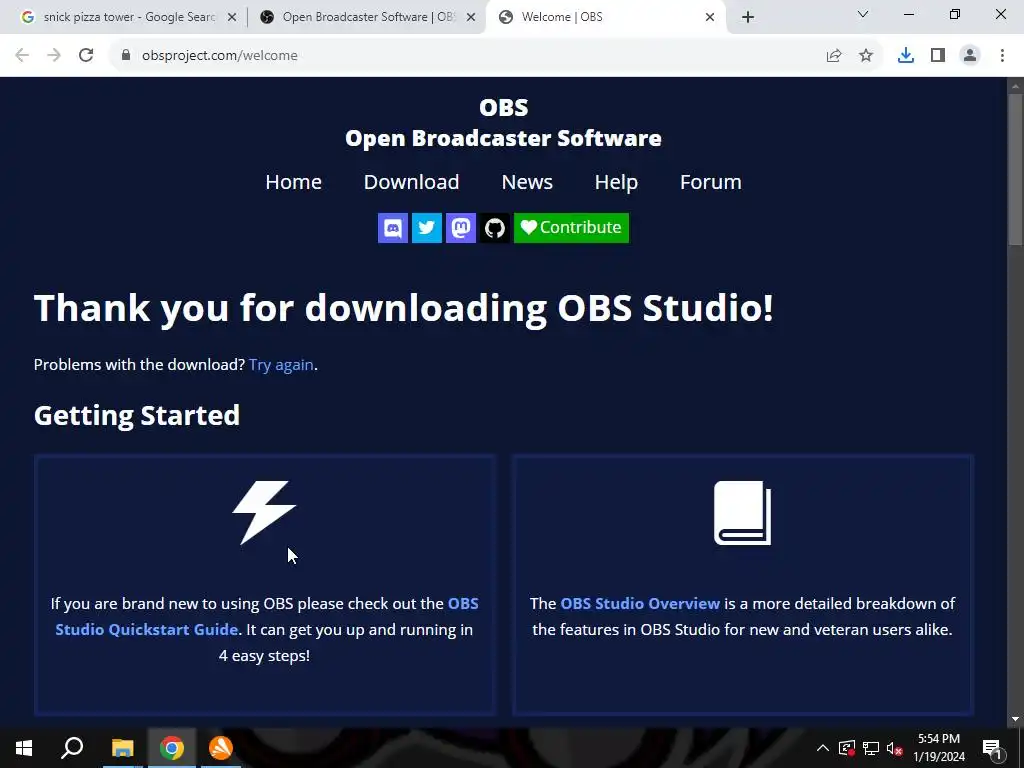1024x768 pixels.
Task: View site information lock icon
Action: tap(126, 56)
